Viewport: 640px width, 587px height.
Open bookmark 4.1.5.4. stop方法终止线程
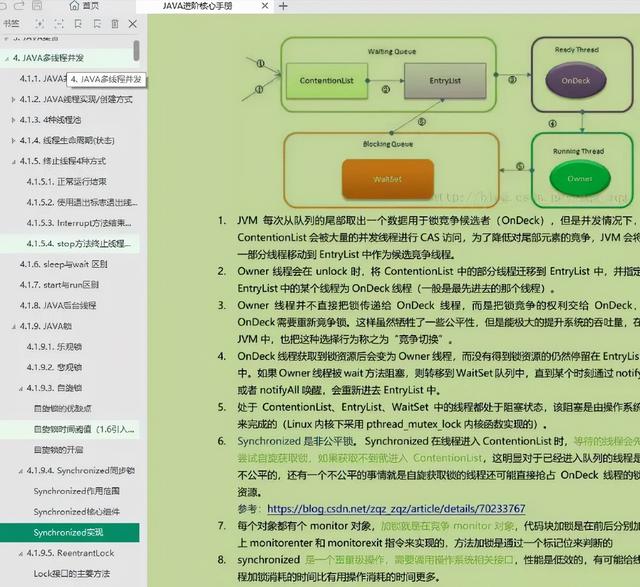[79, 244]
